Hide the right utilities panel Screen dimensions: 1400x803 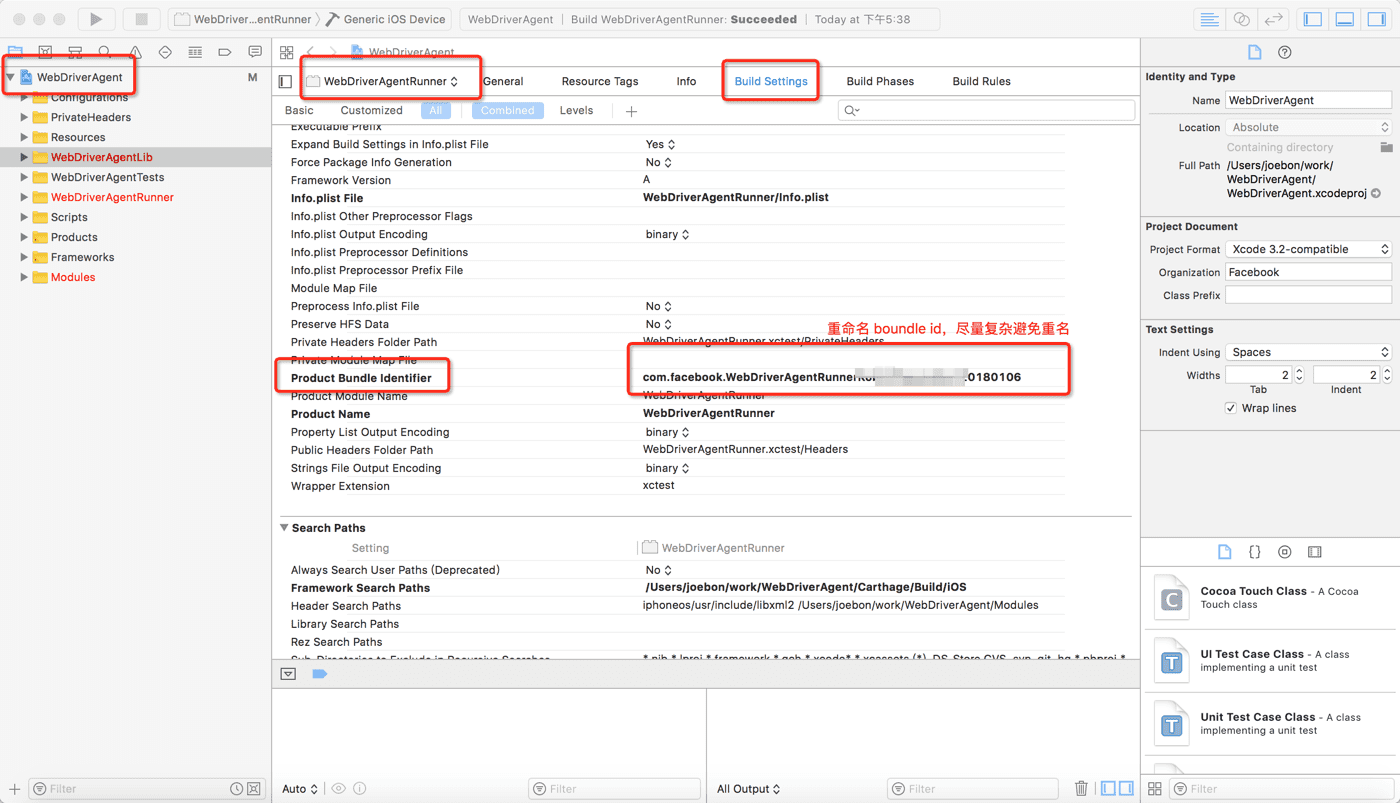tap(1377, 19)
